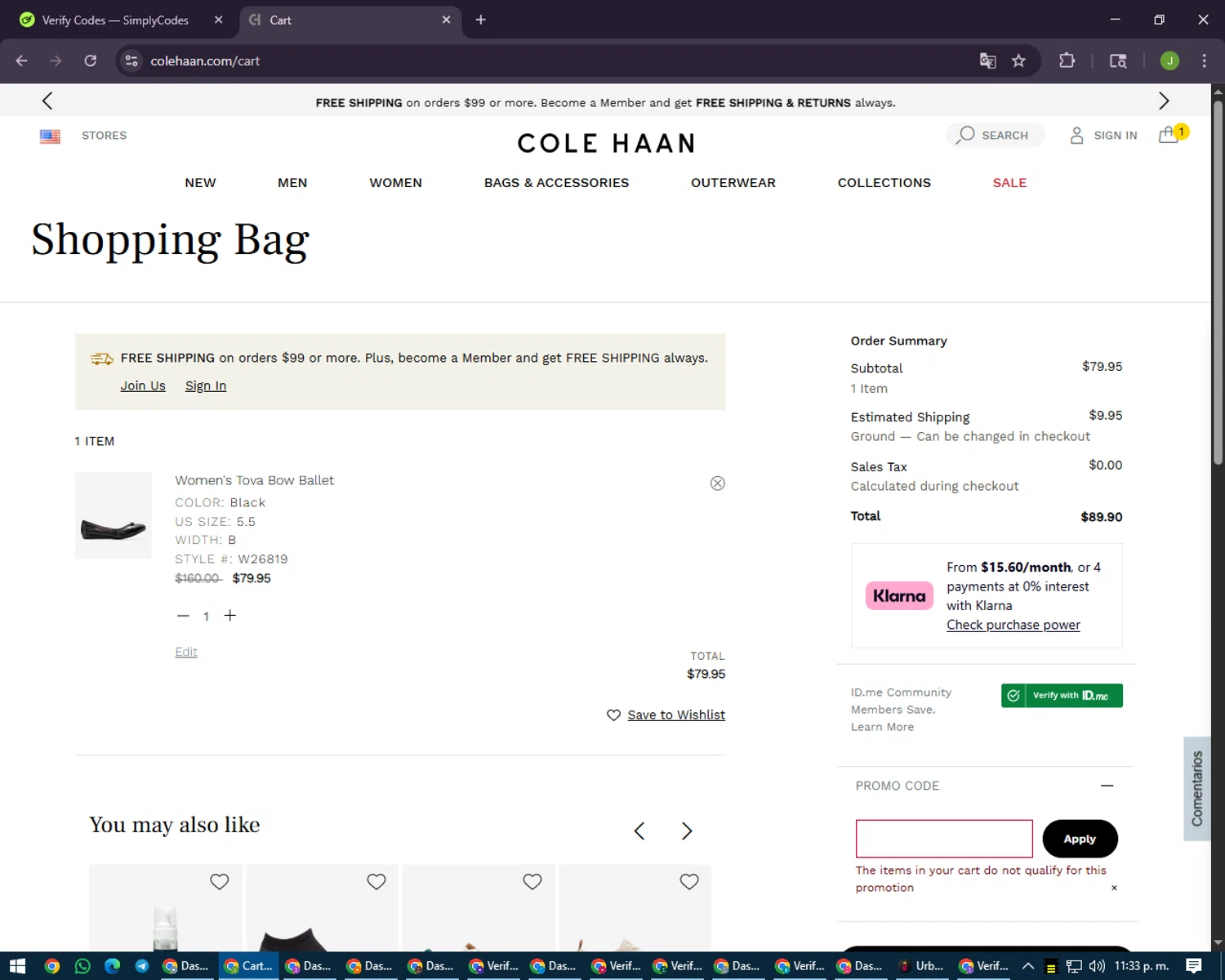The height and width of the screenshot is (980, 1225).
Task: Click the address bar URL
Action: pos(205,61)
